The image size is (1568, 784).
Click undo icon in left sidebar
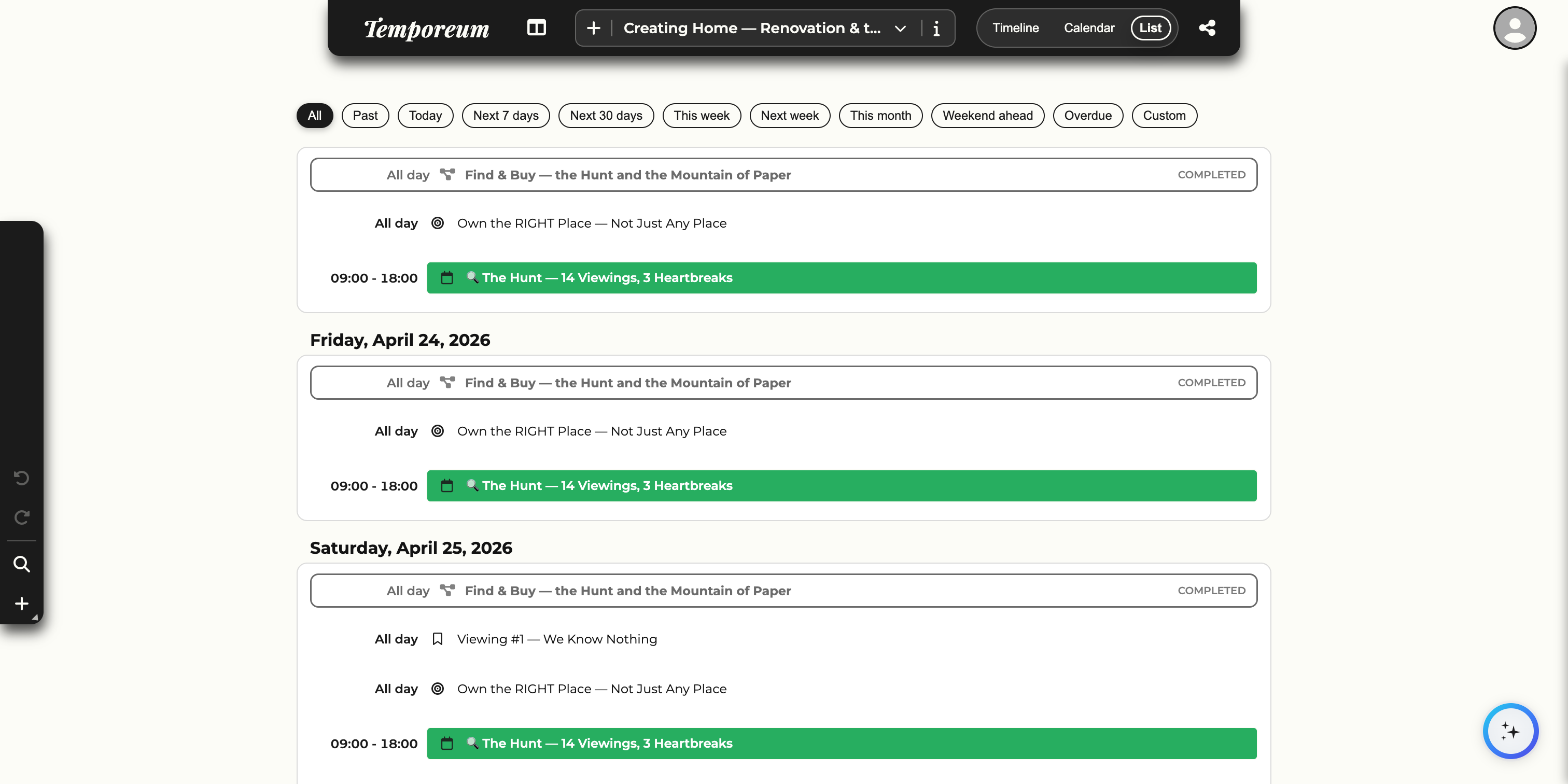tap(21, 478)
